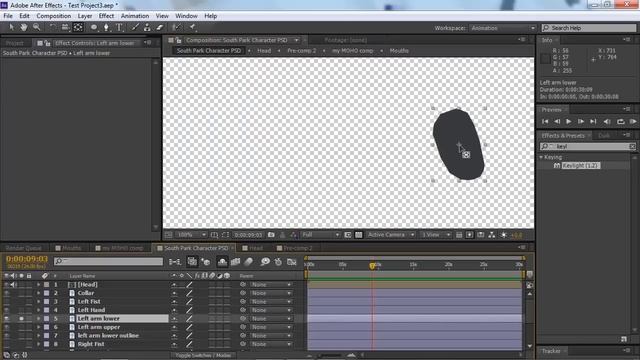Click the frame blending icon in timeline

[x=236, y=262]
